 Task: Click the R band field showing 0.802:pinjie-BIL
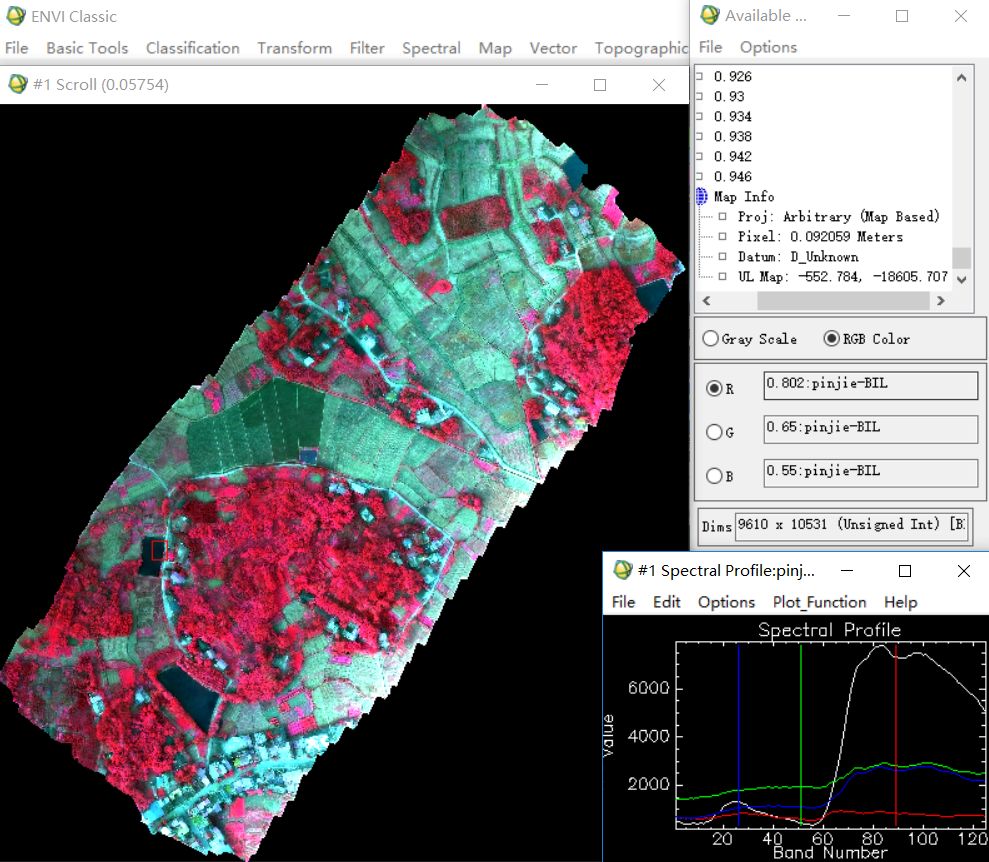tap(869, 385)
